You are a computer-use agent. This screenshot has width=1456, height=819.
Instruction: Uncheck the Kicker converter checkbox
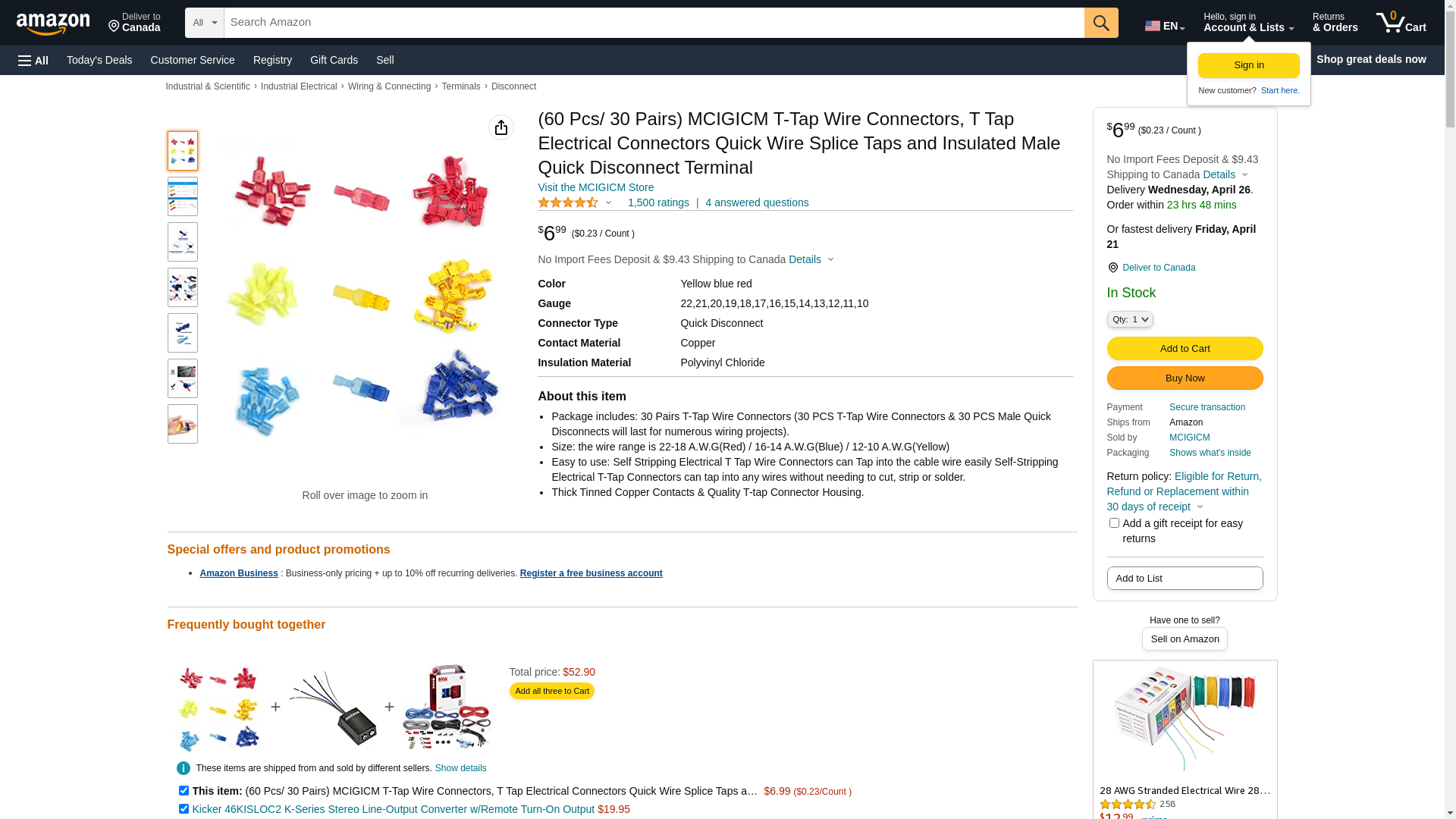(184, 808)
